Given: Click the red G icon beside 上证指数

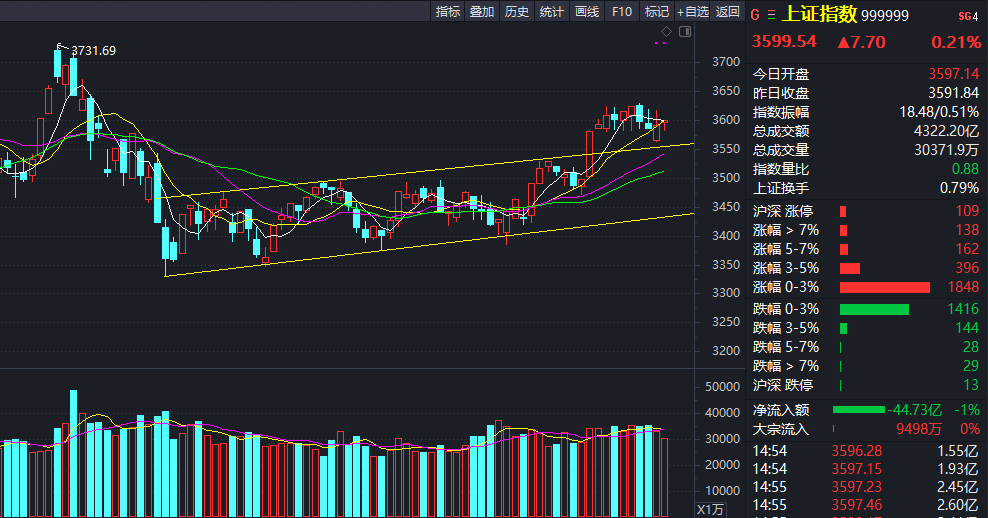Looking at the screenshot, I should click(755, 14).
